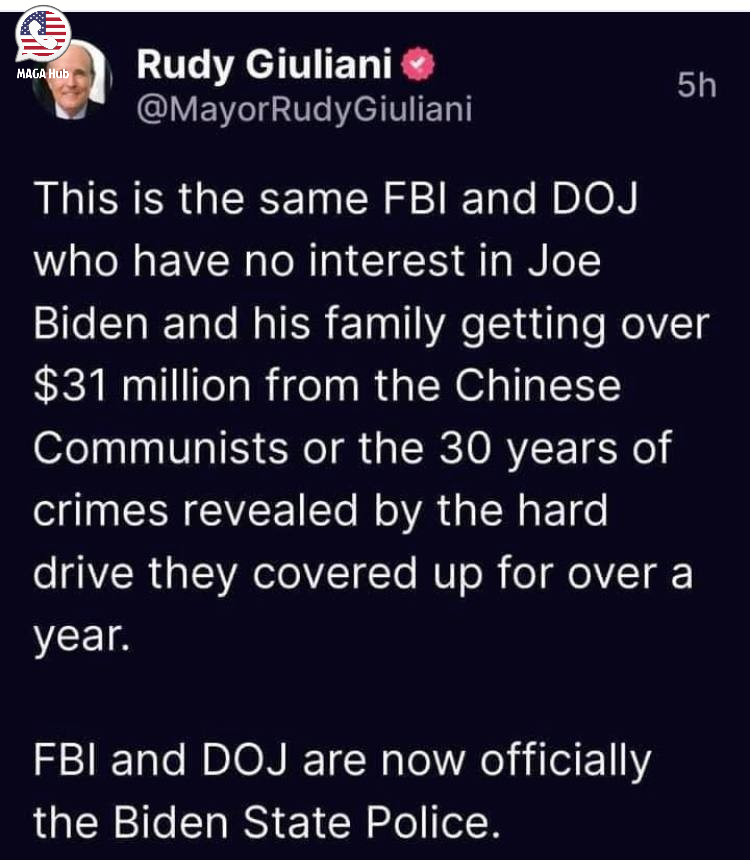750x860 pixels.
Task: Click the word "year." ending the first paragraph
Action: tap(81, 637)
